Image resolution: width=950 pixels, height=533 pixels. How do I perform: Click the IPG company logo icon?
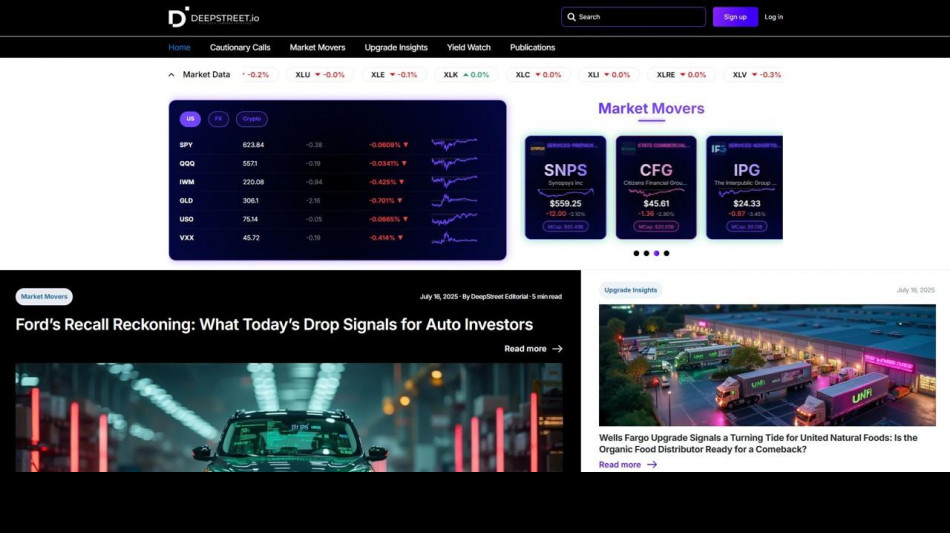coord(717,147)
